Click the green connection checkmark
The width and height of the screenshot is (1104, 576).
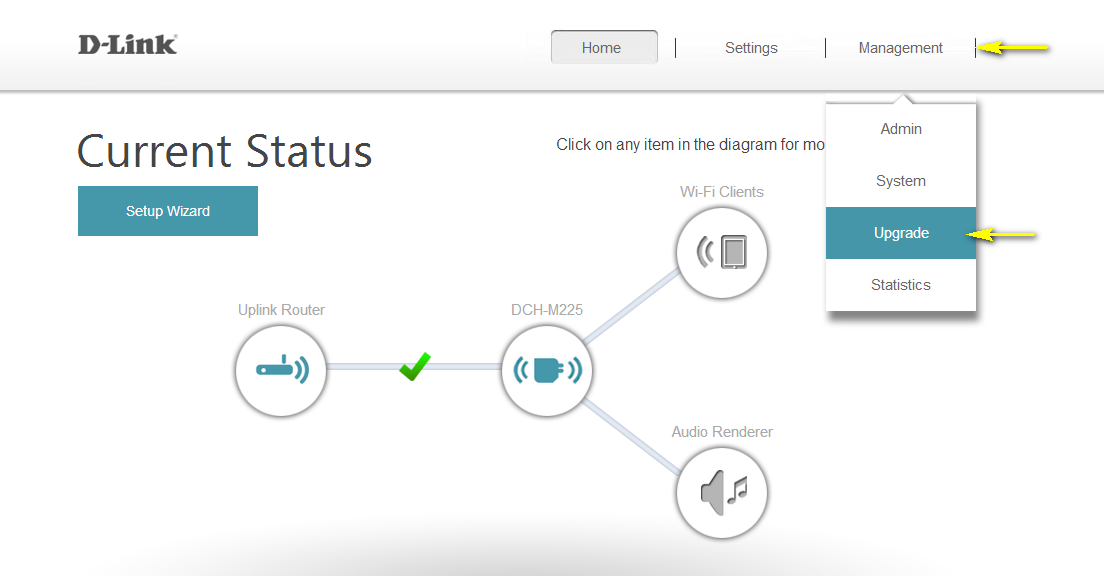tap(414, 366)
